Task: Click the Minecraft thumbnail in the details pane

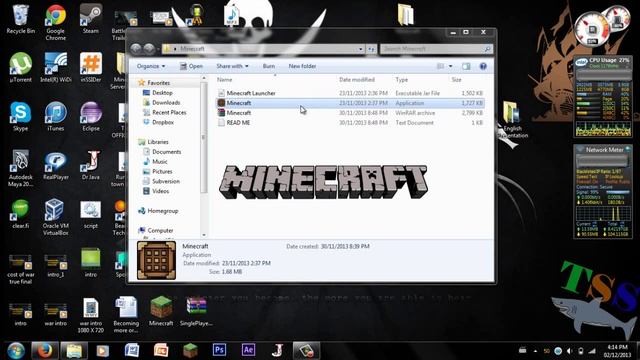Action: (156, 260)
